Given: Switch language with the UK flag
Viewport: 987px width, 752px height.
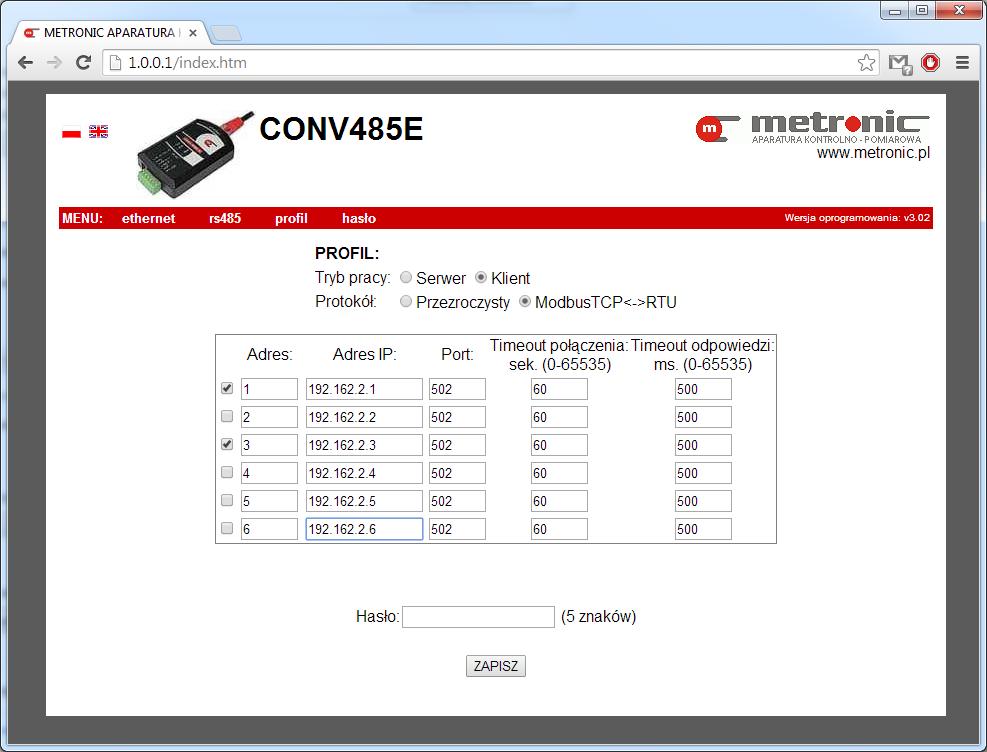Looking at the screenshot, I should point(98,132).
